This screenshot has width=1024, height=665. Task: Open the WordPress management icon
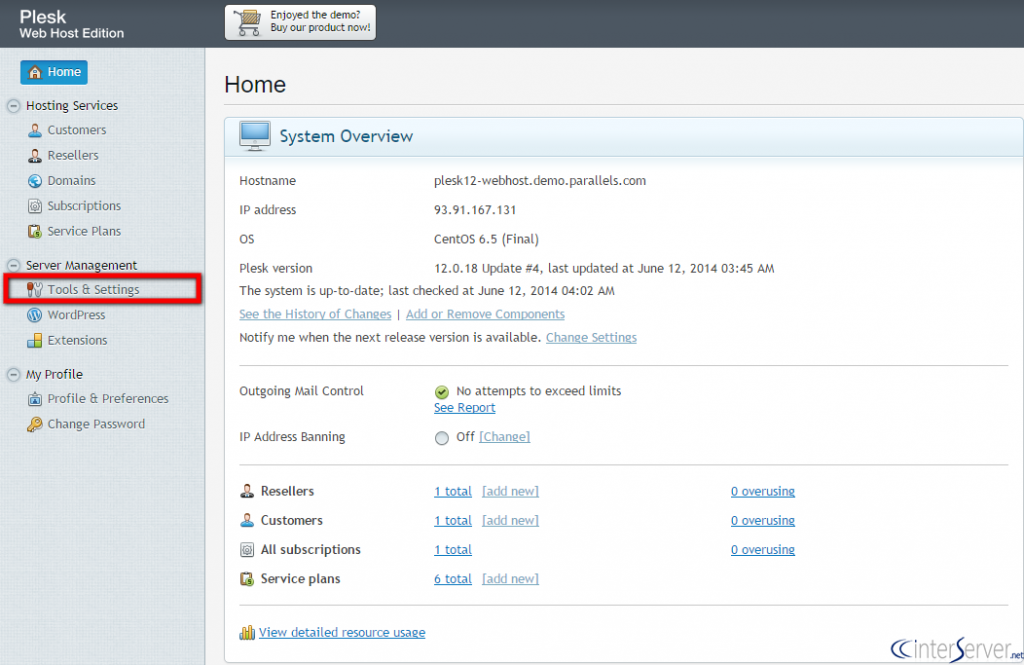point(35,314)
